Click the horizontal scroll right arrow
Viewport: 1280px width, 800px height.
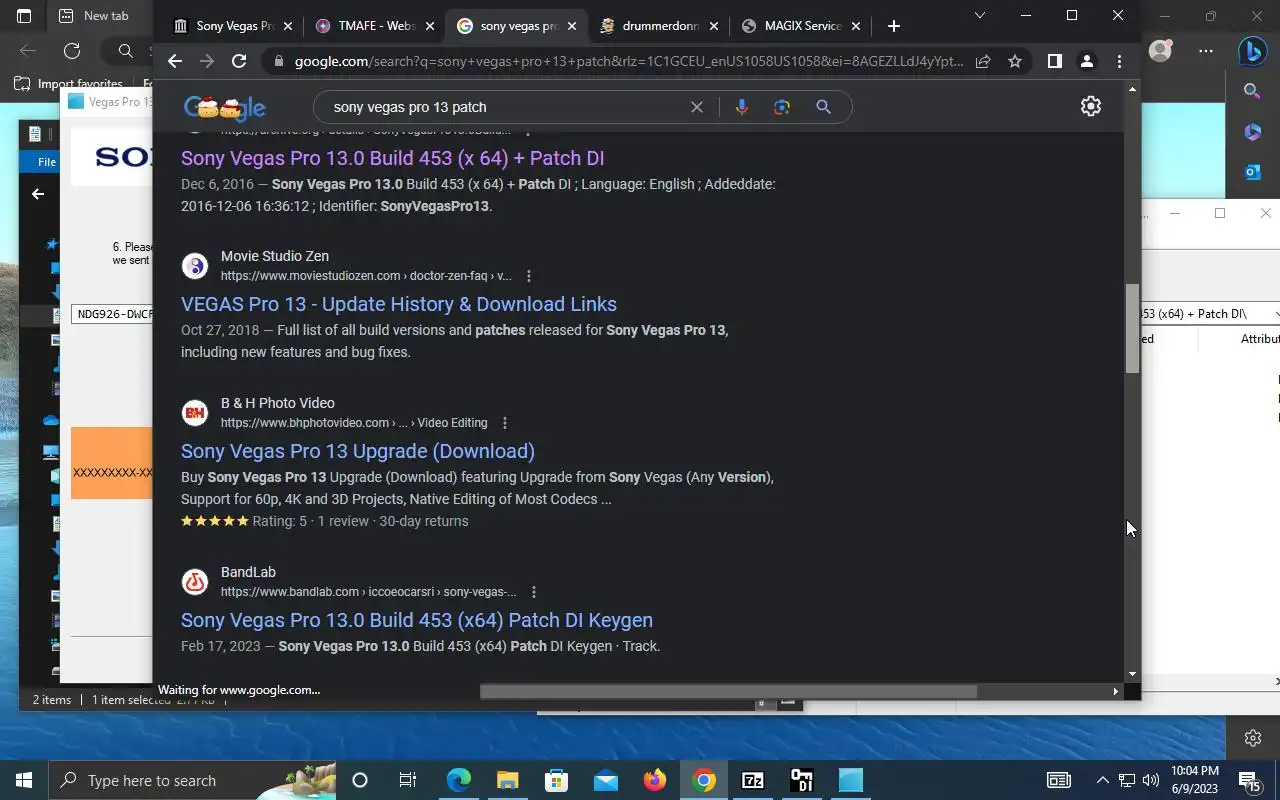pos(1116,691)
